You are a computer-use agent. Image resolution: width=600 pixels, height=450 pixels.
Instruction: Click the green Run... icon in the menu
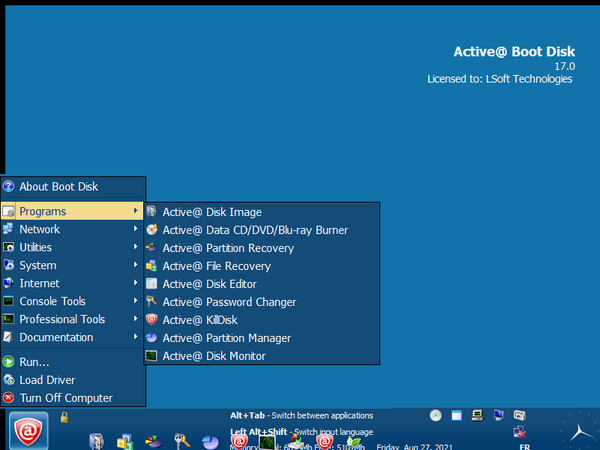point(8,362)
